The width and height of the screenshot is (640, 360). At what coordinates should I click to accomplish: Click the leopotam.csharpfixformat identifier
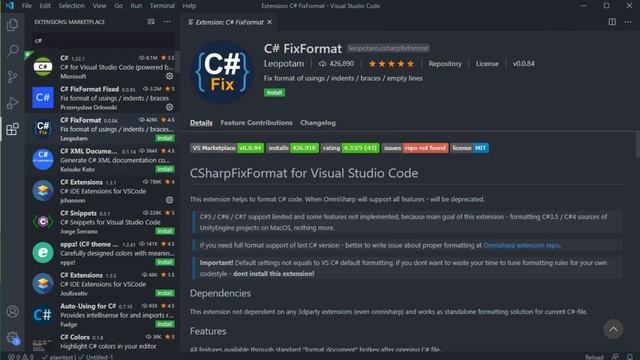[388, 49]
